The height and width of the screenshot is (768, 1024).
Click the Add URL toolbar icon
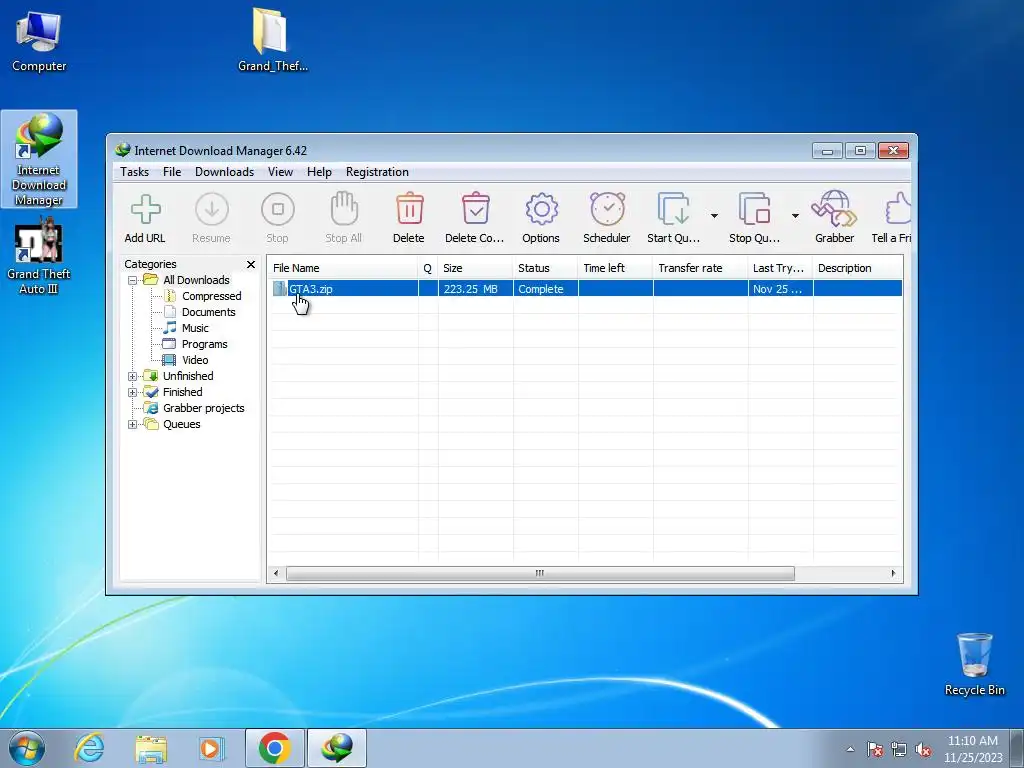[x=145, y=210]
